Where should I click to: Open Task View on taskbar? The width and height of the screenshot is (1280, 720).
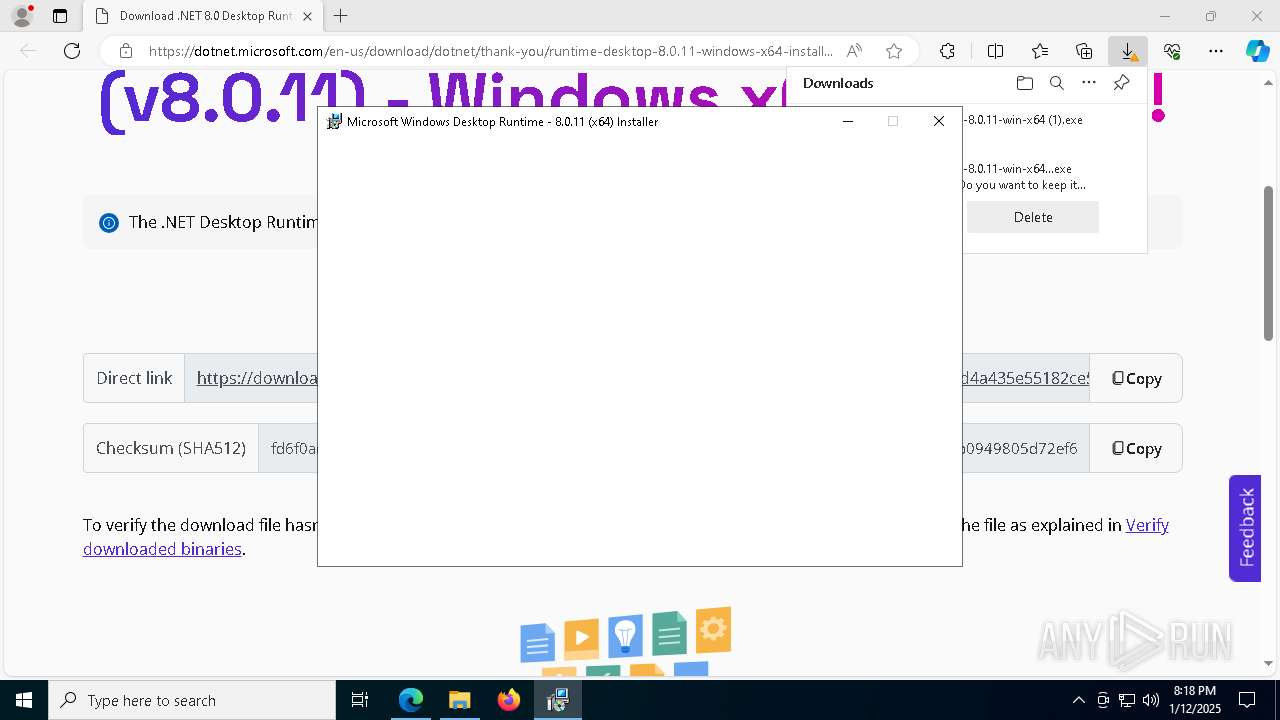coord(360,700)
